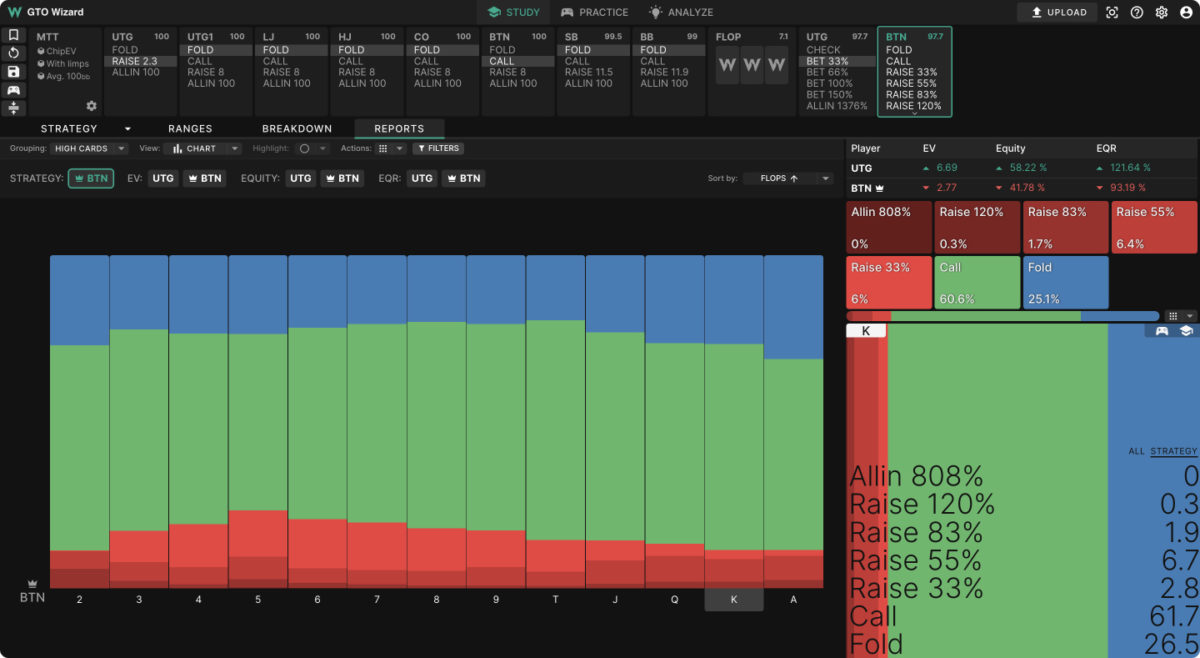Toggle EQR BTN selector
Image resolution: width=1200 pixels, height=658 pixels.
coord(464,178)
